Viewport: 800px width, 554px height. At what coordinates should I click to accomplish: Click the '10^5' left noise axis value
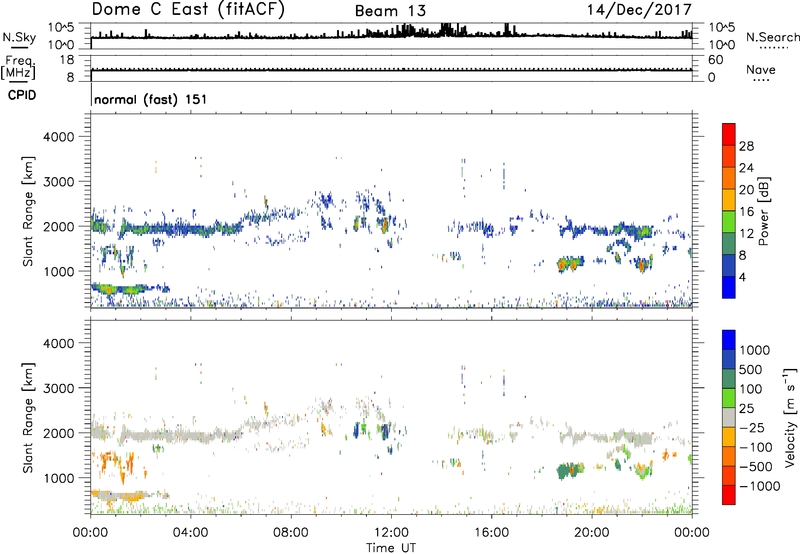pyautogui.click(x=61, y=27)
